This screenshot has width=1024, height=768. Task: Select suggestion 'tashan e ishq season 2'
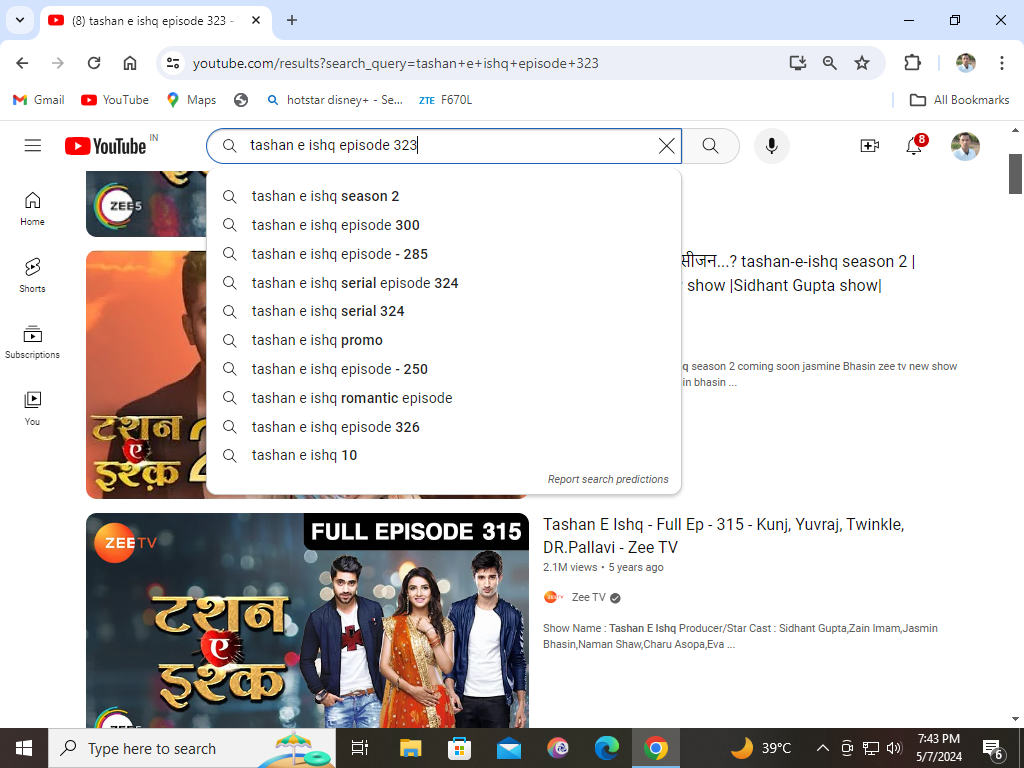pyautogui.click(x=325, y=196)
